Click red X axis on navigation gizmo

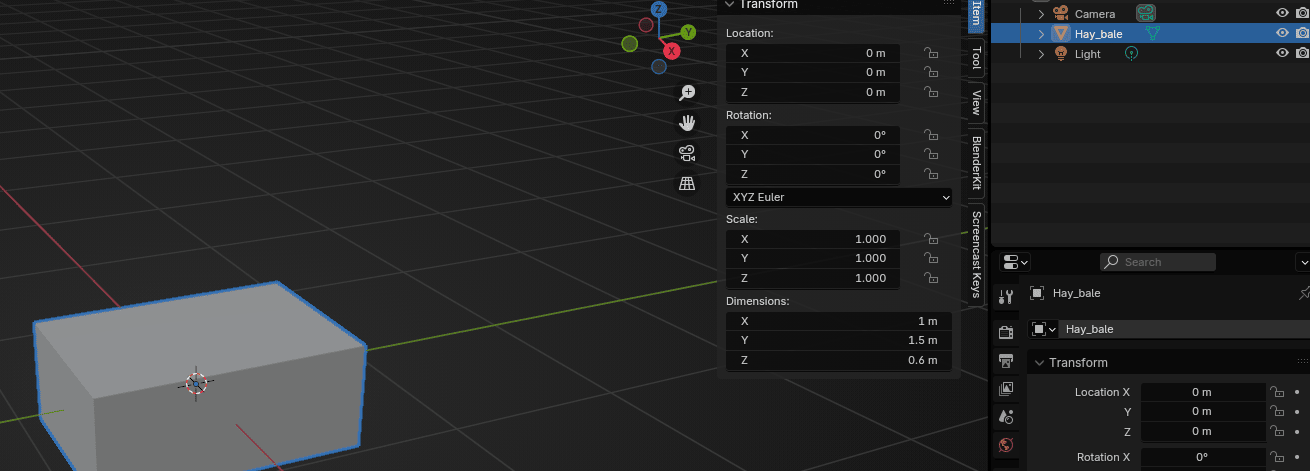coord(672,51)
